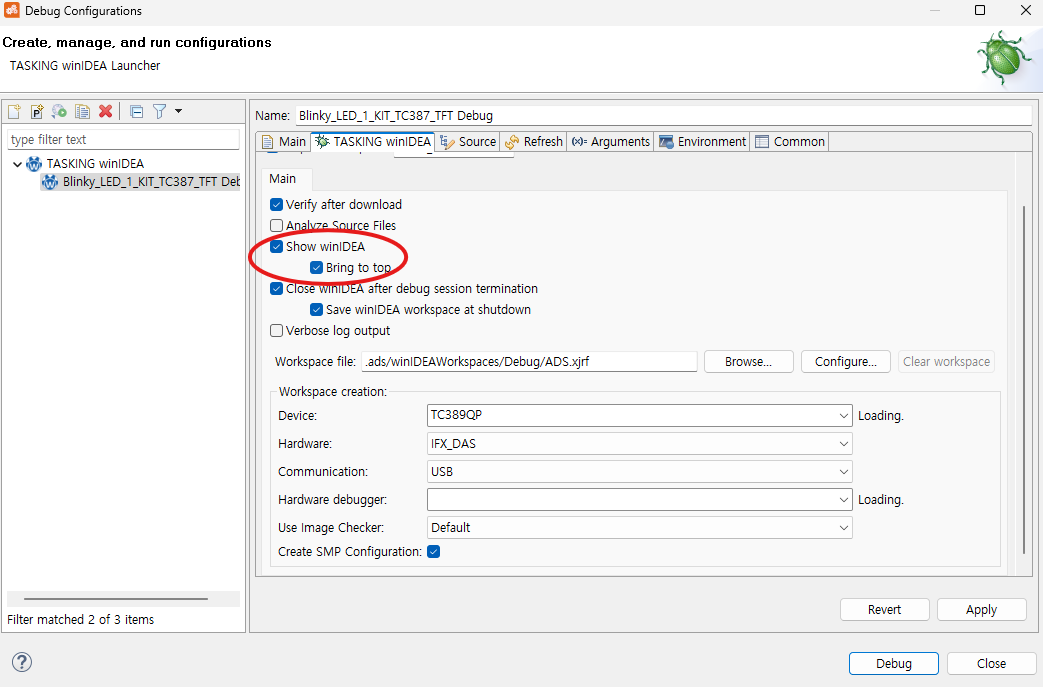The width and height of the screenshot is (1043, 687).
Task: Select the TASKING winIDEA tree node icon
Action: tap(34, 164)
